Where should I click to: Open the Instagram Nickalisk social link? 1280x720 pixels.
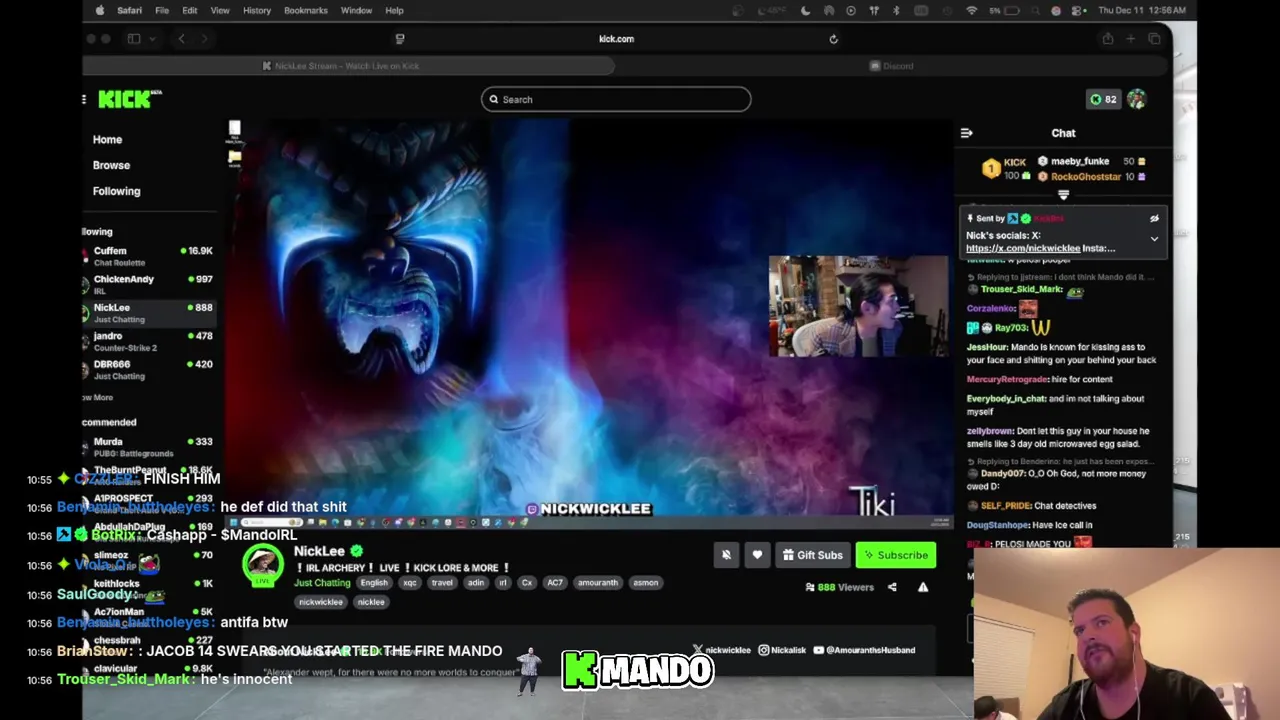(782, 650)
